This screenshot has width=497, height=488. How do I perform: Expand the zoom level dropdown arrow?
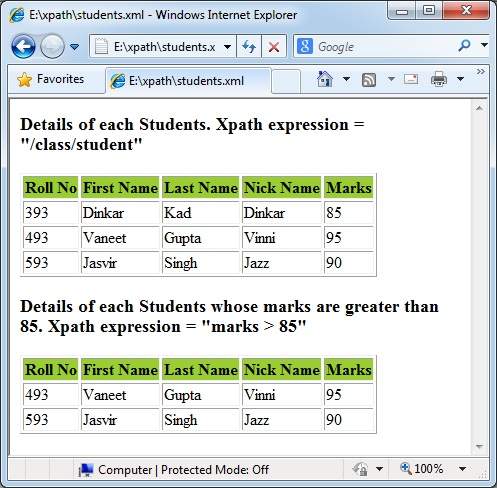coord(462,469)
